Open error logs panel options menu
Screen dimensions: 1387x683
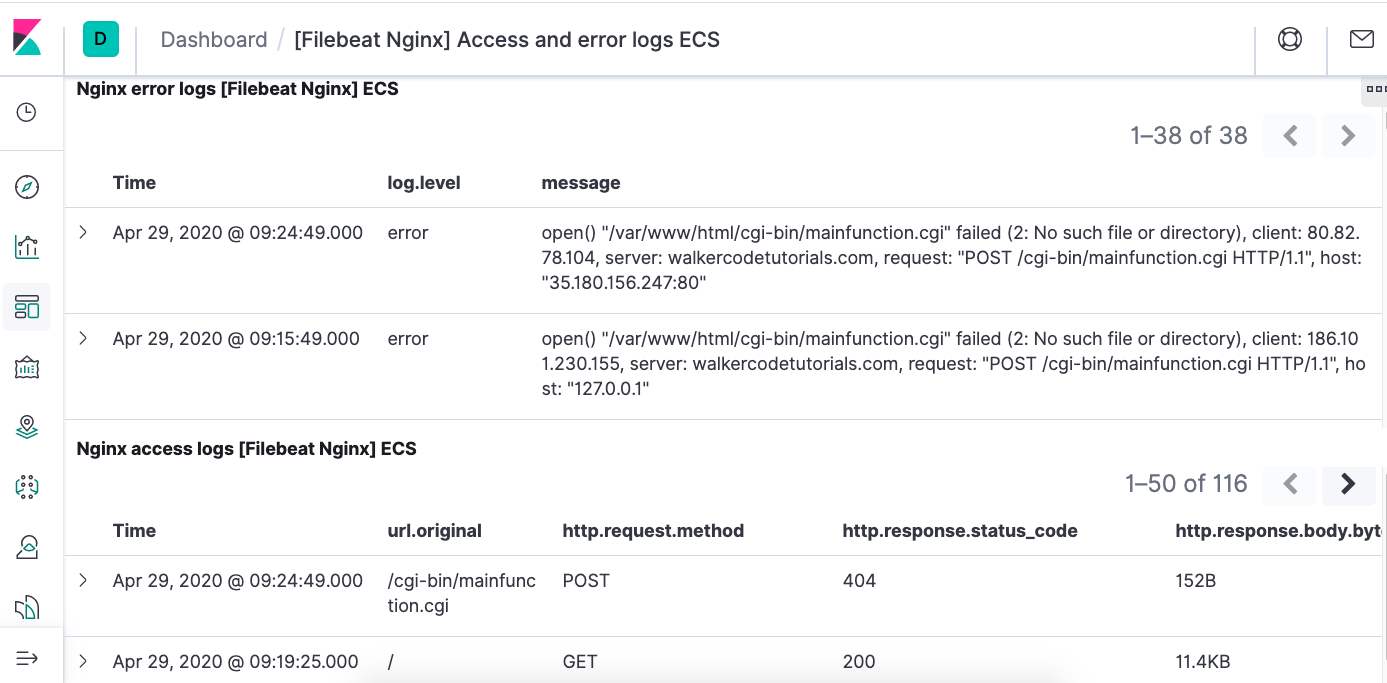coord(1376,89)
